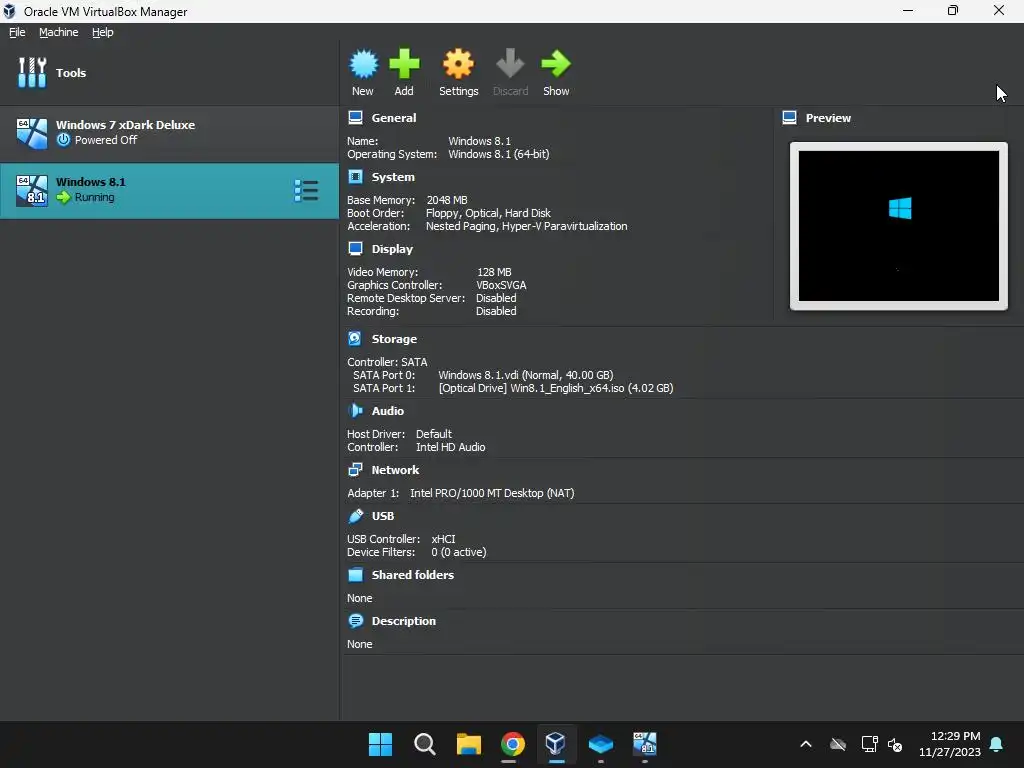The image size is (1024, 768).
Task: Select the Windows 8.1 running machine
Action: (169, 190)
